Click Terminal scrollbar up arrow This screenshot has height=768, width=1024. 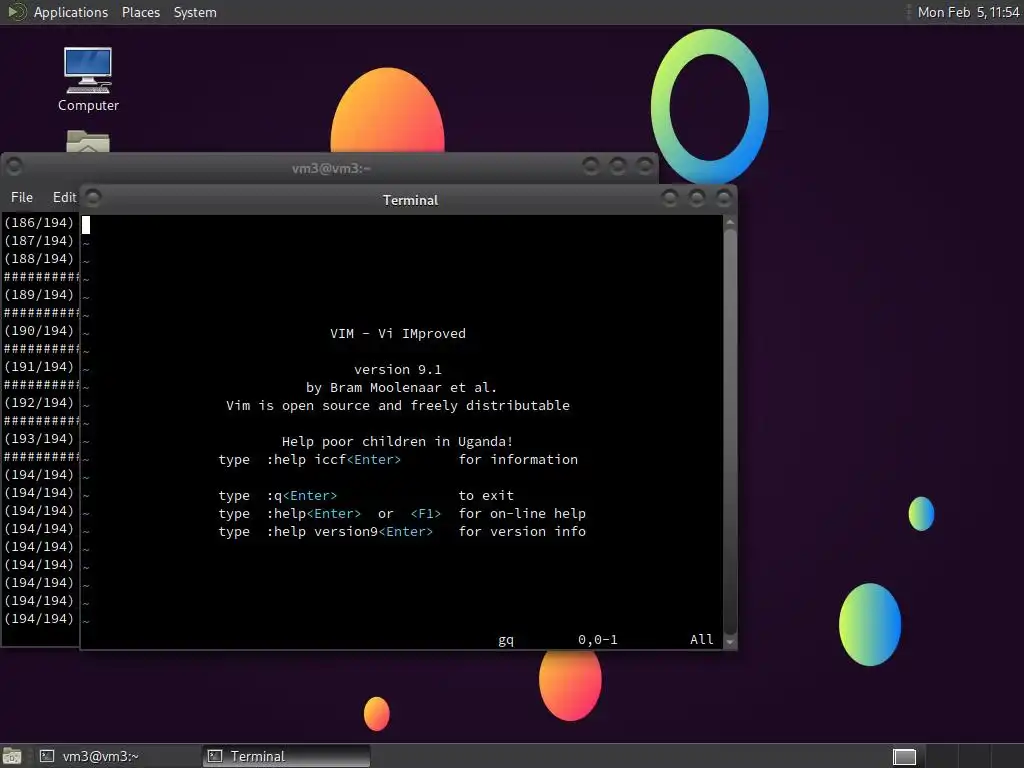pos(730,222)
